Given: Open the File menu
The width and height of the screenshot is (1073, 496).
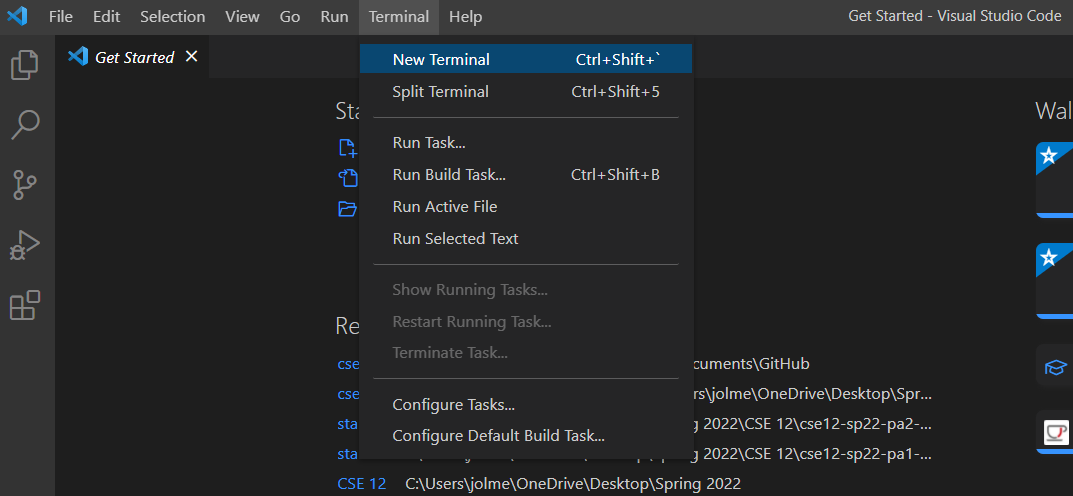Looking at the screenshot, I should (61, 17).
